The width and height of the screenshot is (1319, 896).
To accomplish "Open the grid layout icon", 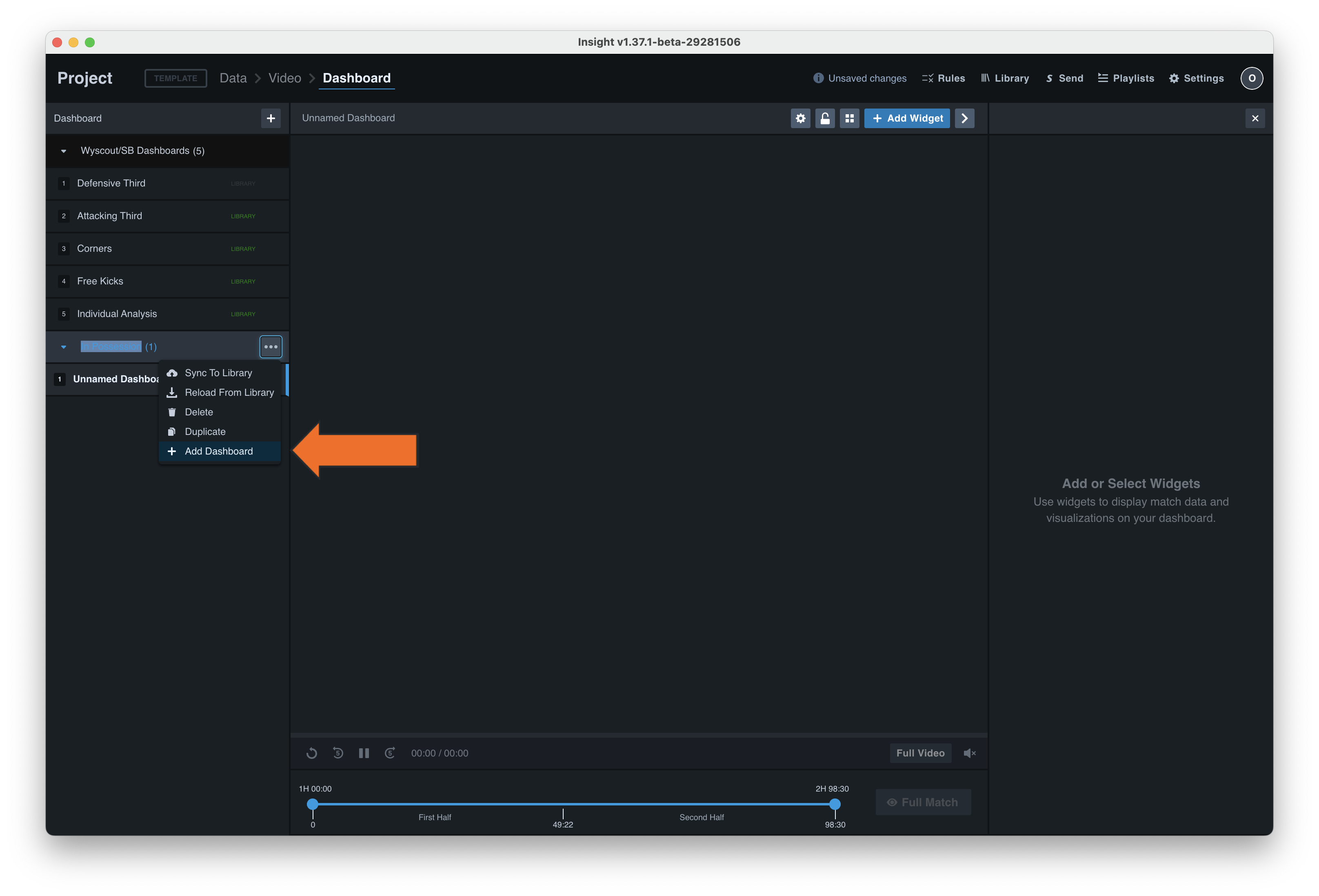I will point(849,118).
